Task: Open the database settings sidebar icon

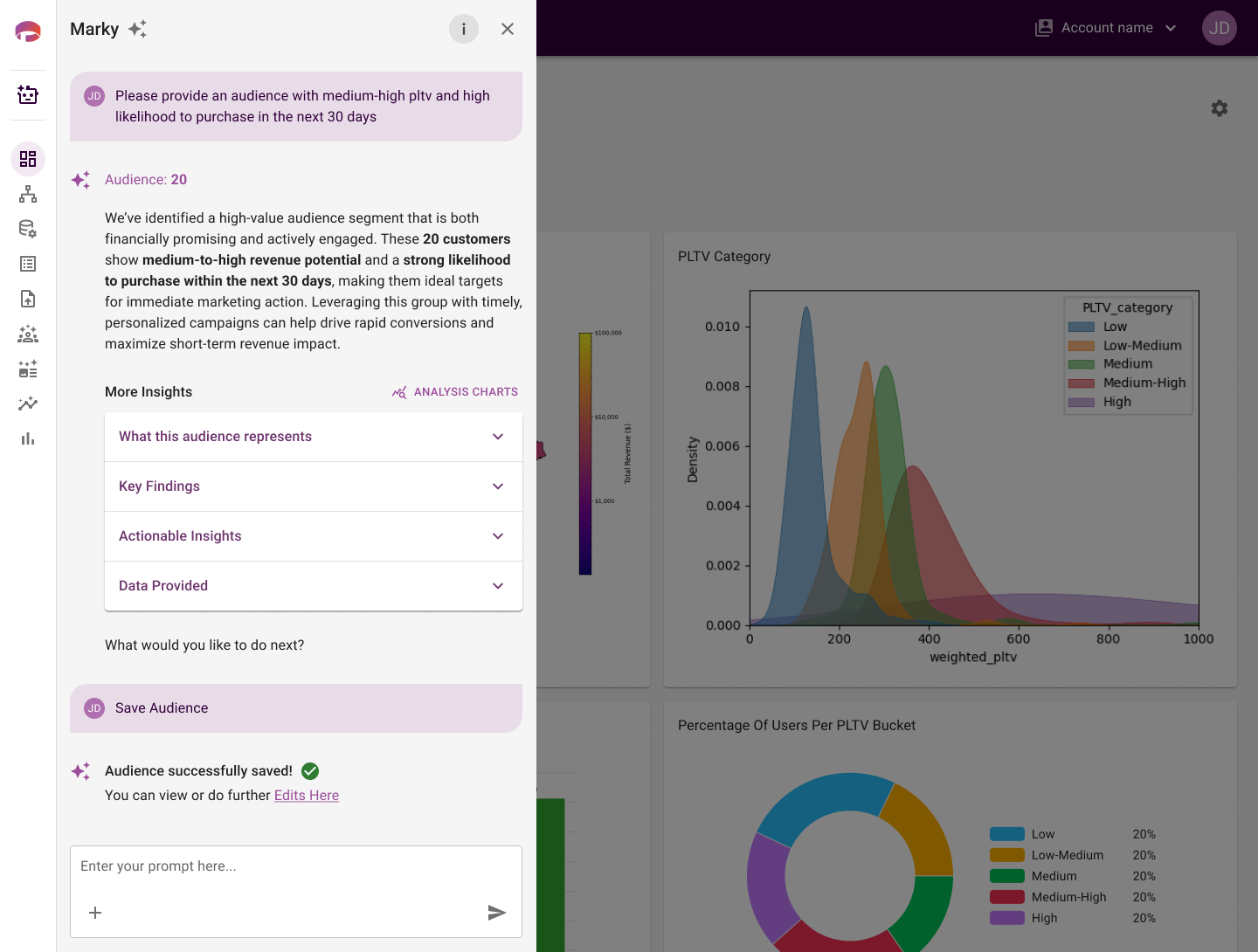Action: click(28, 229)
